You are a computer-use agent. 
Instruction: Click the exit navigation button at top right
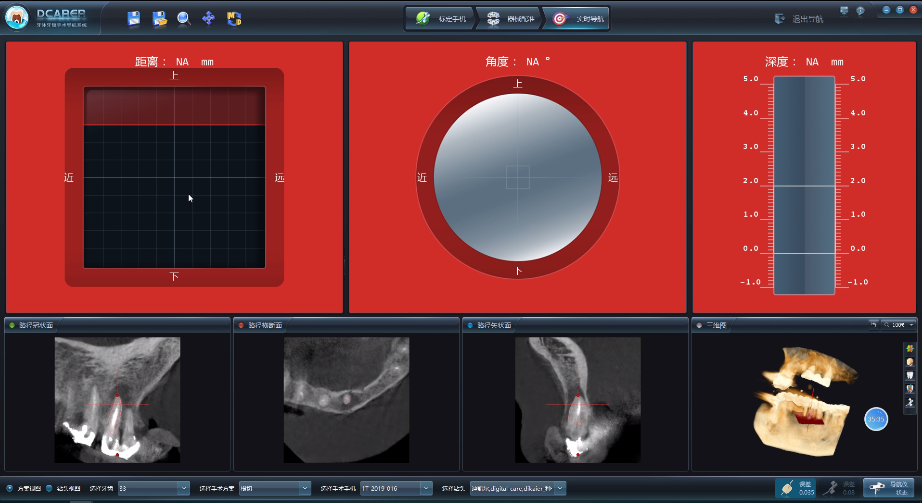pos(799,18)
